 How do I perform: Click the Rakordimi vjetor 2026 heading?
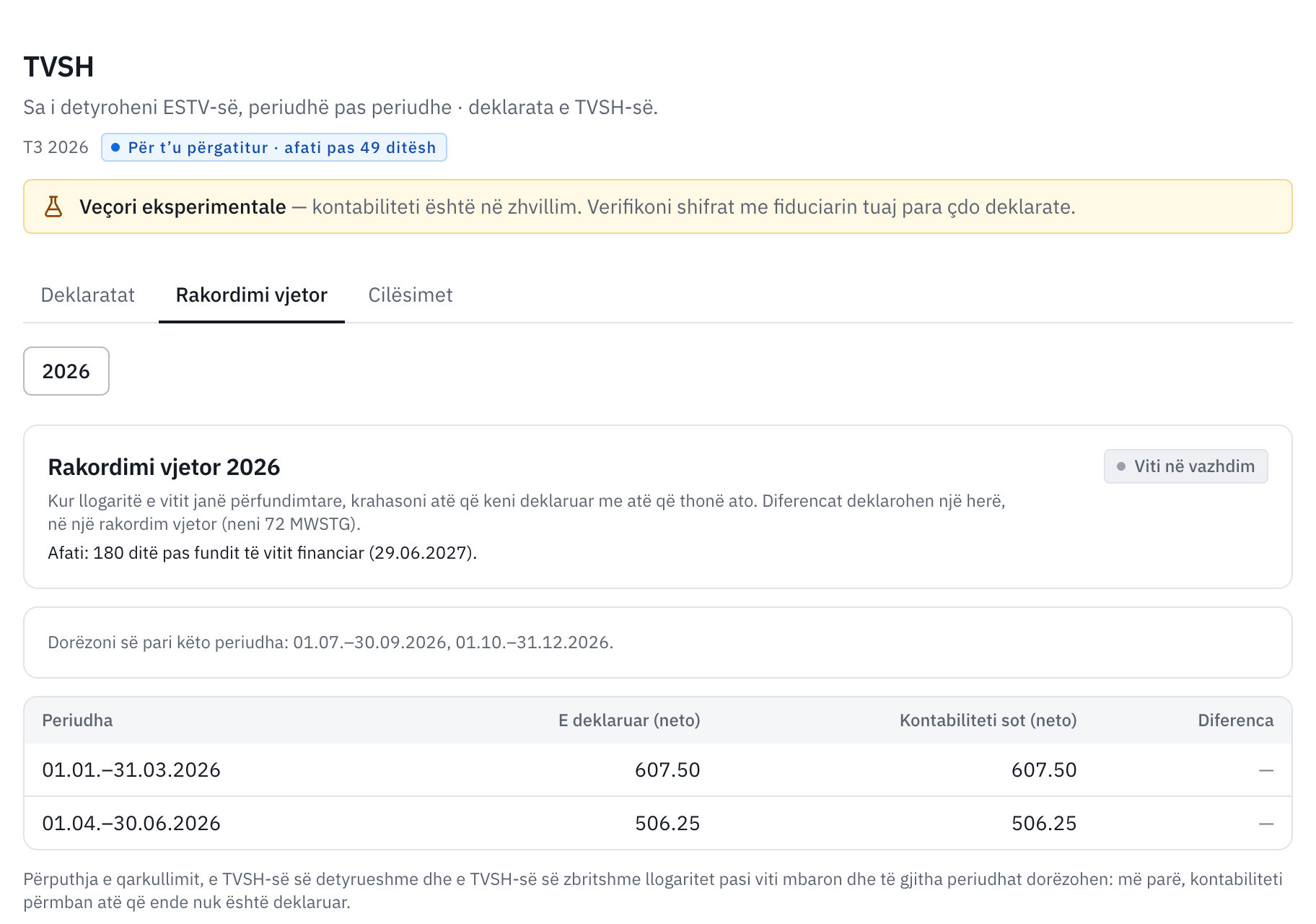tap(164, 467)
